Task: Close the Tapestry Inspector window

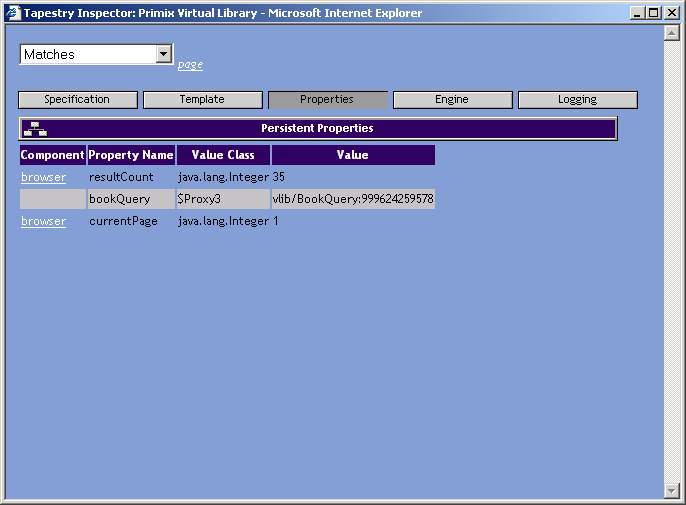Action: (672, 13)
